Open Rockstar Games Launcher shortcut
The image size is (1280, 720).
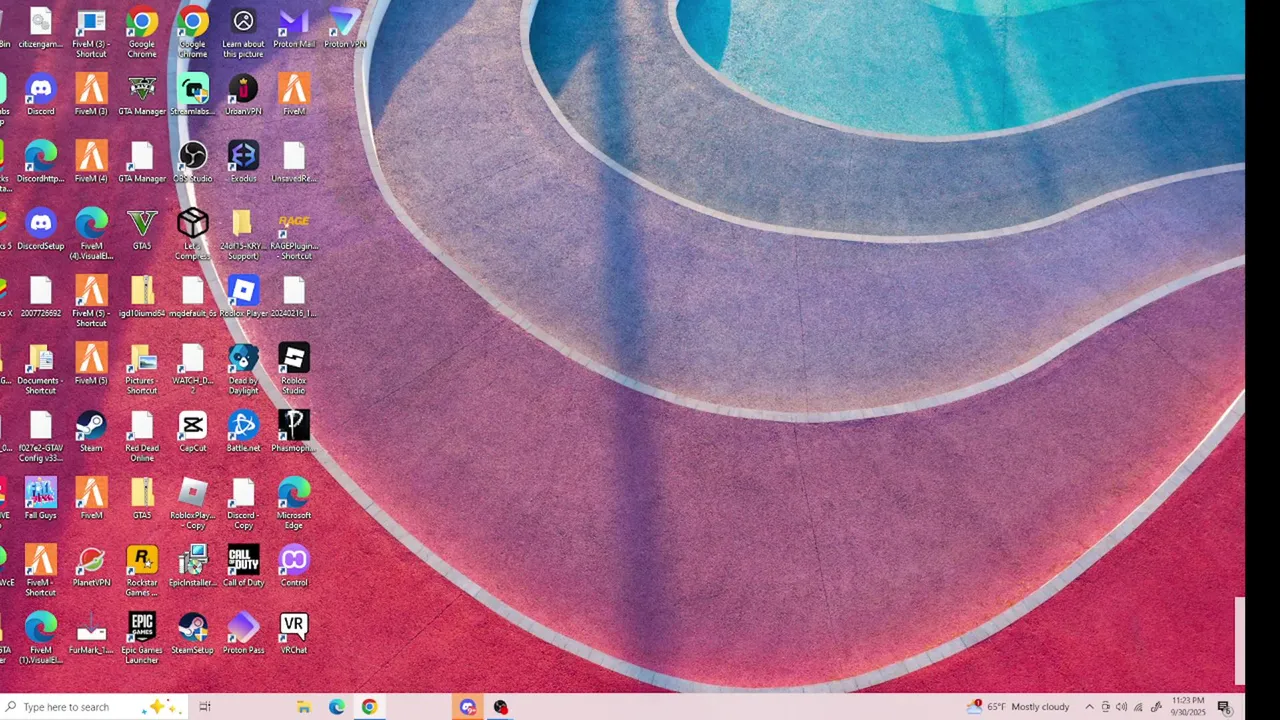[142, 570]
